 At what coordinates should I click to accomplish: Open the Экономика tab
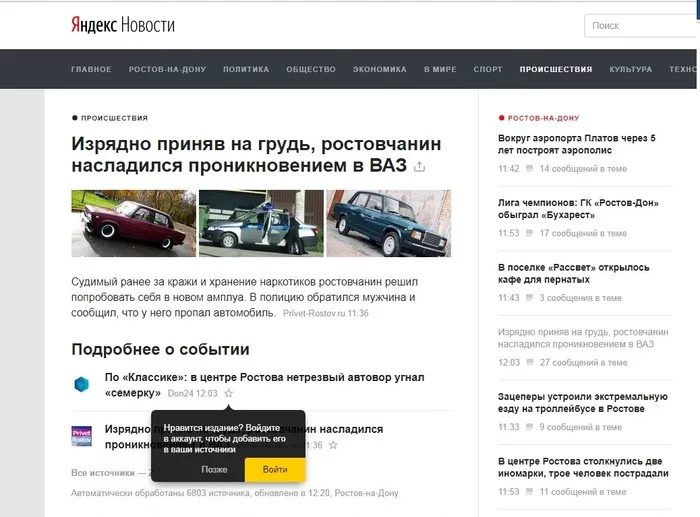[x=380, y=69]
